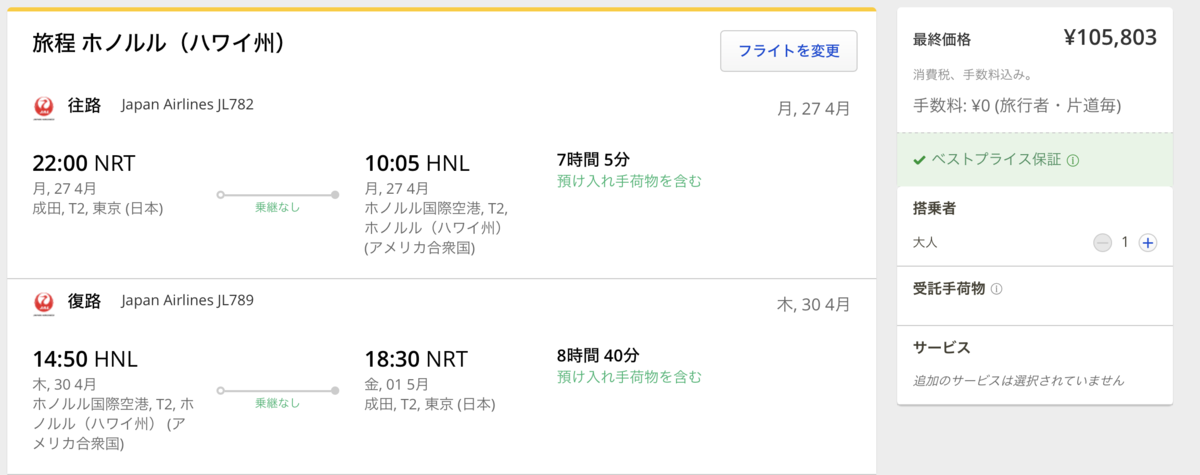Image resolution: width=1200 pixels, height=475 pixels.
Task: Click the return Japan Airlines logo
Action: pos(43,303)
